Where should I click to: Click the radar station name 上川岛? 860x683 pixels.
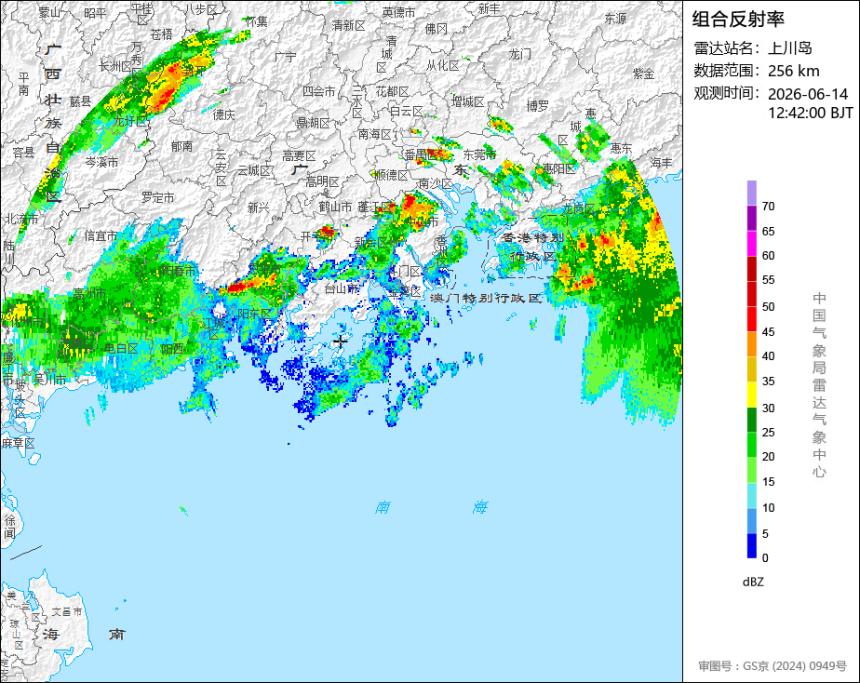[x=789, y=48]
